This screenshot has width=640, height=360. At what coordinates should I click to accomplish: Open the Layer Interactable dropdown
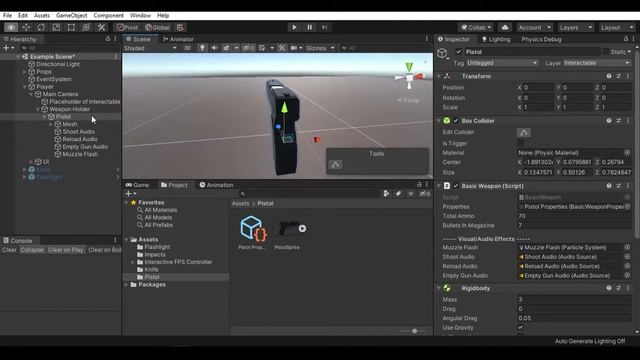pos(597,63)
